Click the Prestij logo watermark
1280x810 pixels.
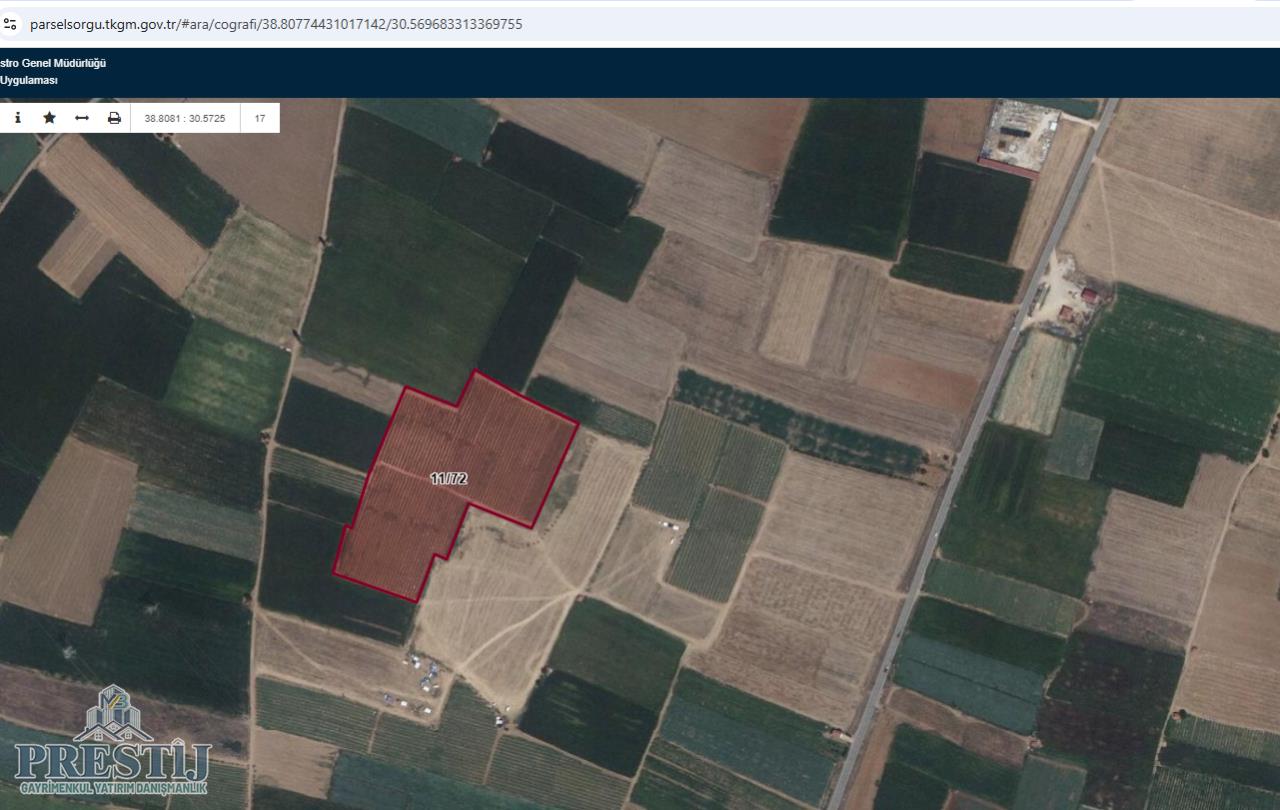tap(112, 714)
